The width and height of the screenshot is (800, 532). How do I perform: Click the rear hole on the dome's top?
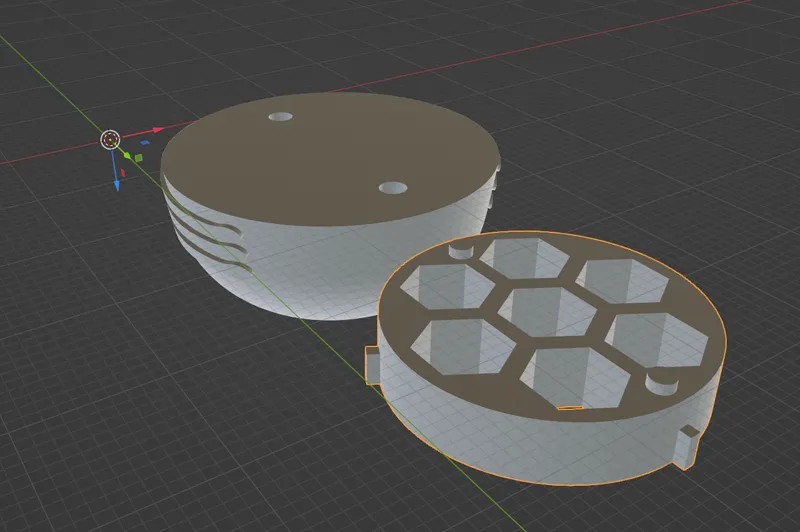tap(279, 118)
